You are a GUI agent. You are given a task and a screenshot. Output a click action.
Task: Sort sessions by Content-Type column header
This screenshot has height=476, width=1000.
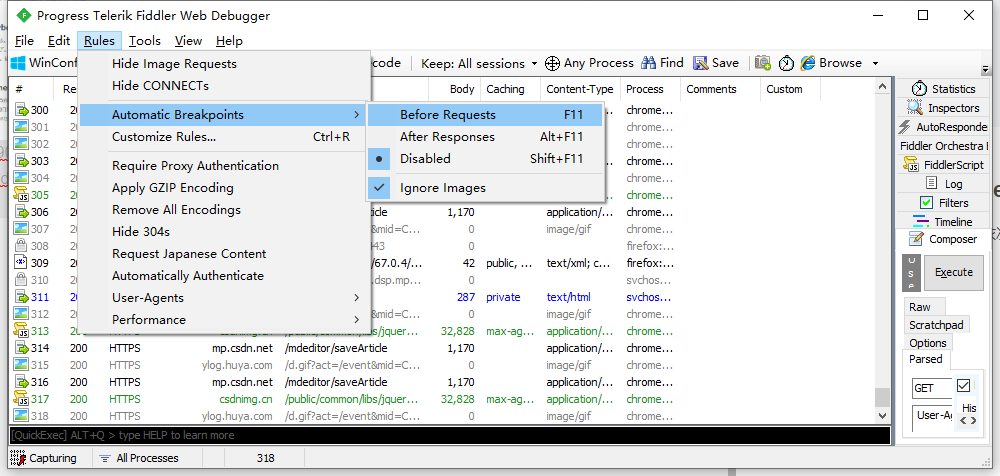580,89
